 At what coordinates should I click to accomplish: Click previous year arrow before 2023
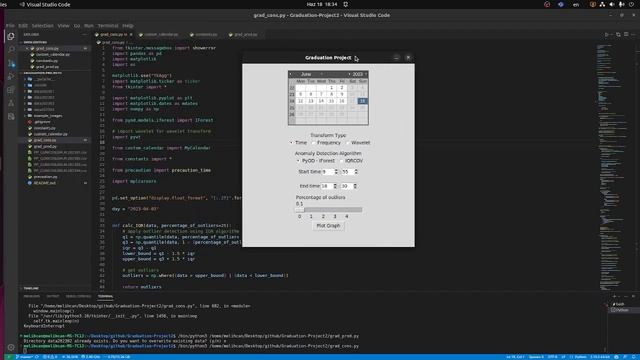point(349,74)
